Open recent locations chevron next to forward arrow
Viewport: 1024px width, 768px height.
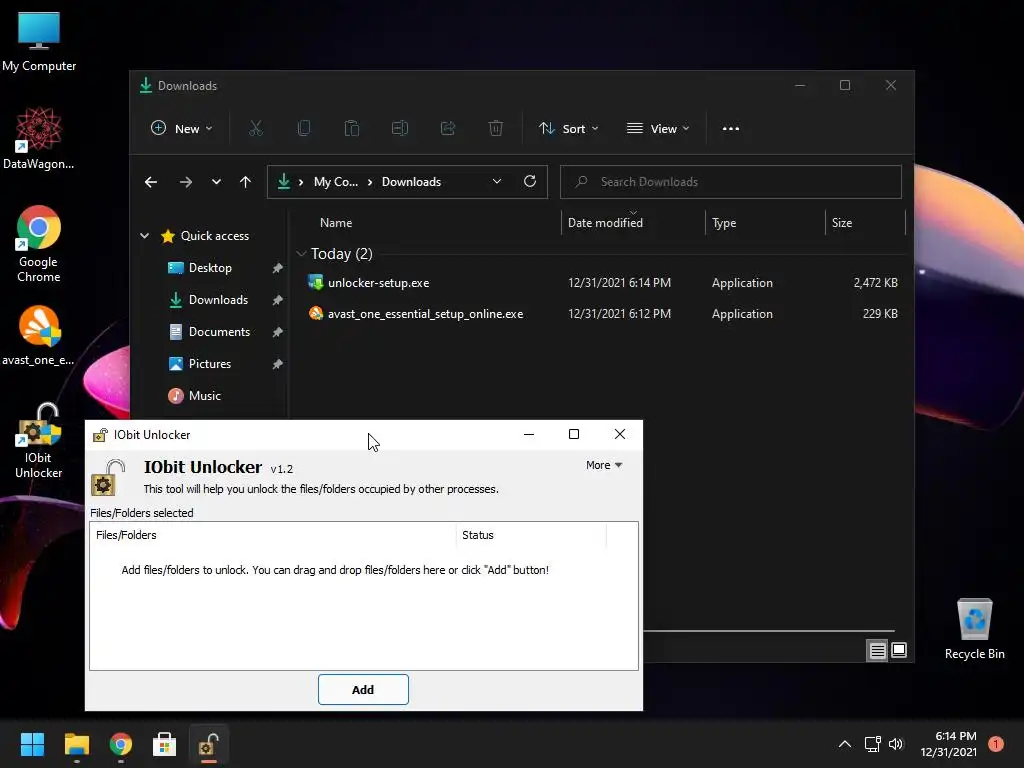click(216, 182)
